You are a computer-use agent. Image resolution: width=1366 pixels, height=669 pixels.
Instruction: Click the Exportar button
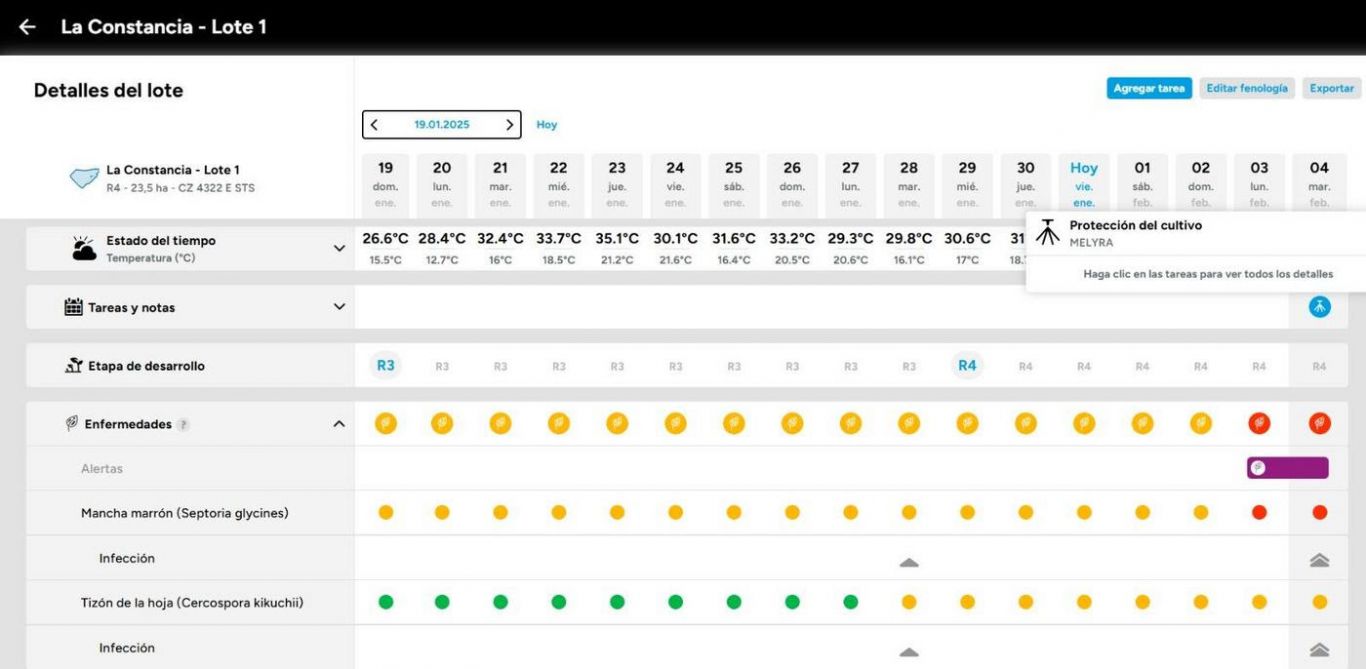tap(1331, 88)
